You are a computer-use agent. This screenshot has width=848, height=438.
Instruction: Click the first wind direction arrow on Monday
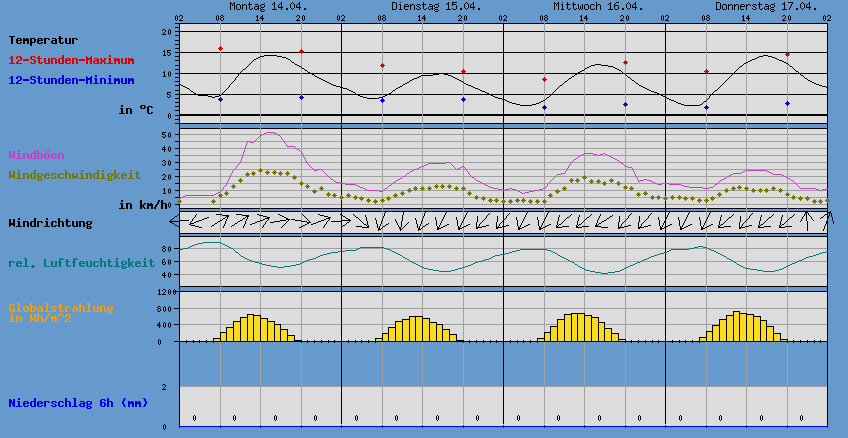(x=188, y=220)
